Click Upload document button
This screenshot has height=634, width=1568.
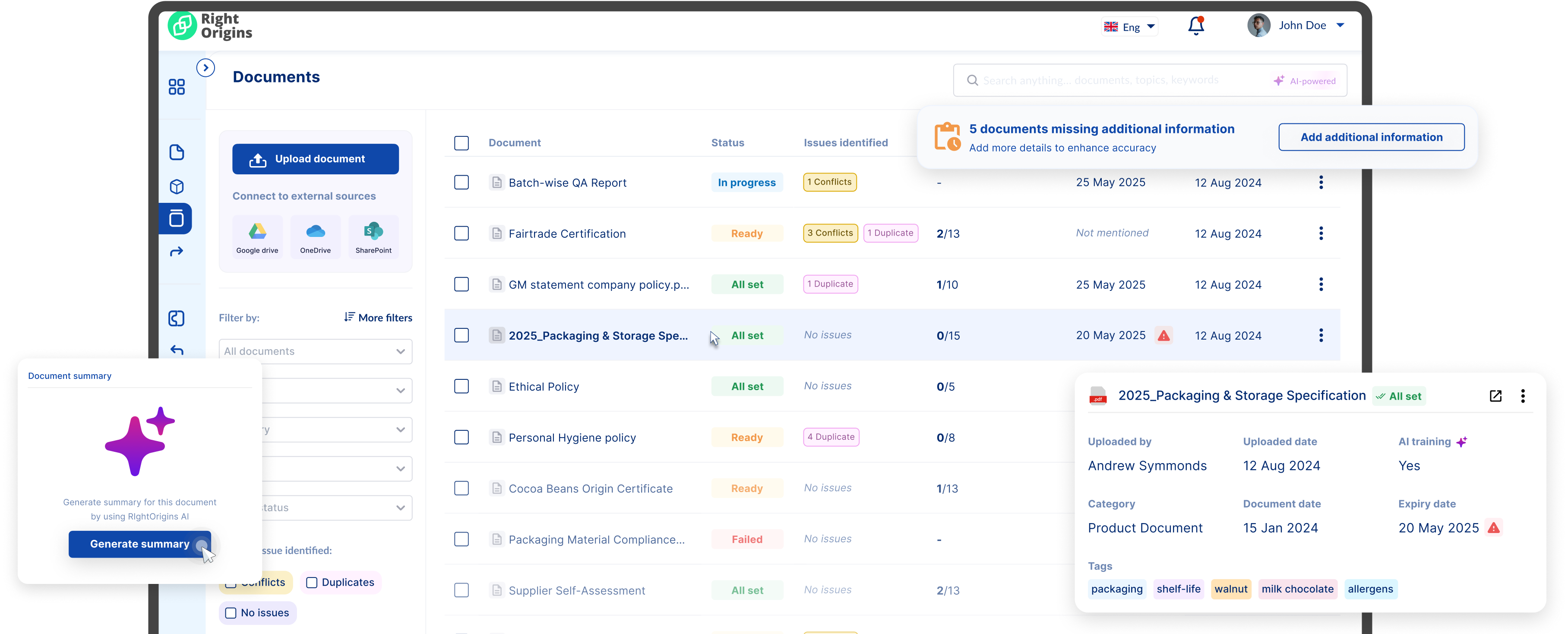pyautogui.click(x=315, y=159)
